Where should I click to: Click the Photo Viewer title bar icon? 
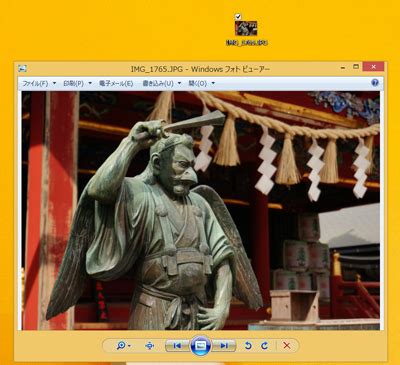[x=22, y=69]
